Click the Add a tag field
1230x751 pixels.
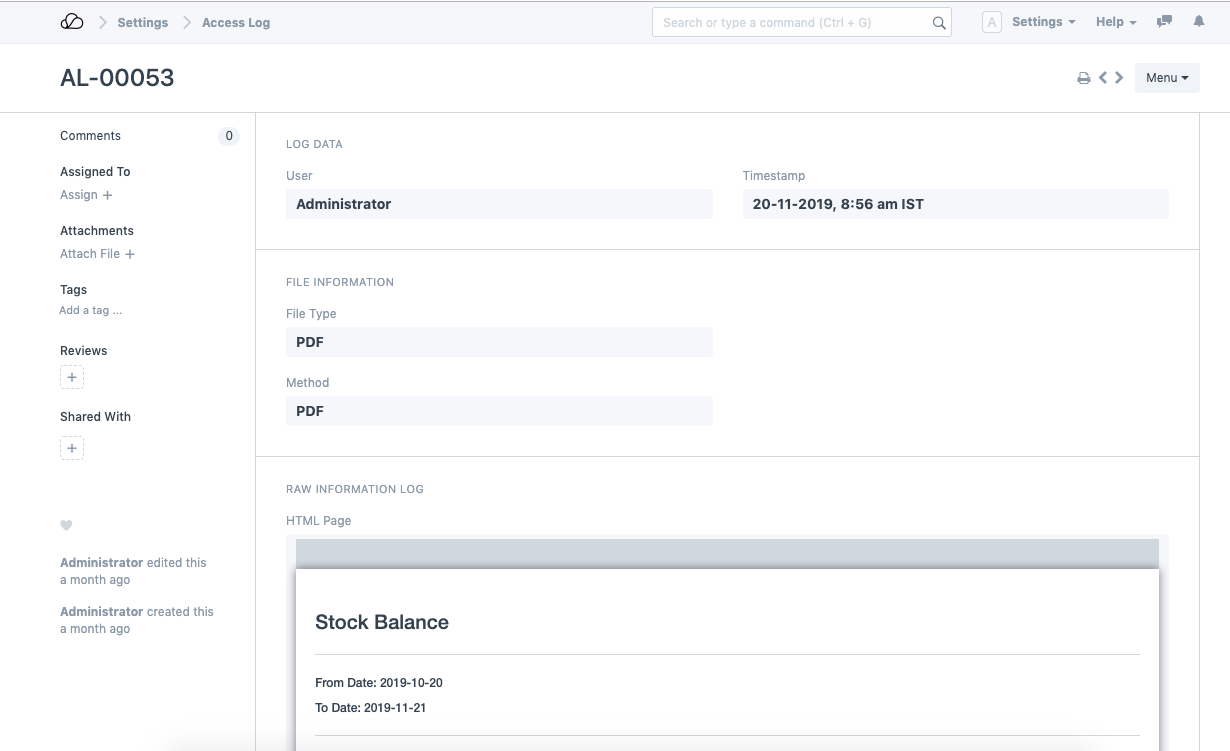coord(91,311)
